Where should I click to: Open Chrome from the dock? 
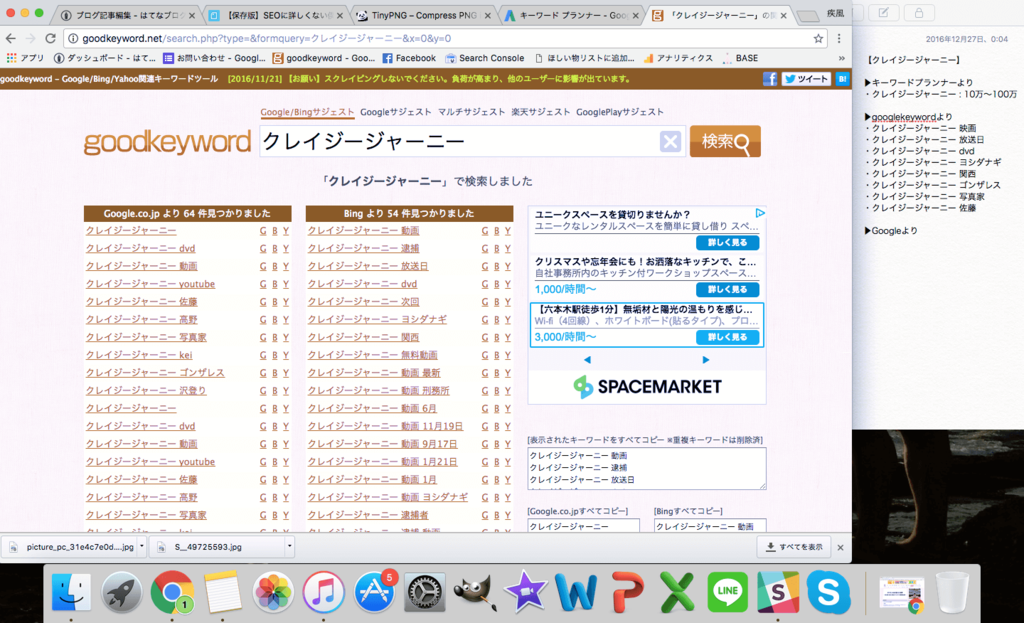pyautogui.click(x=172, y=592)
